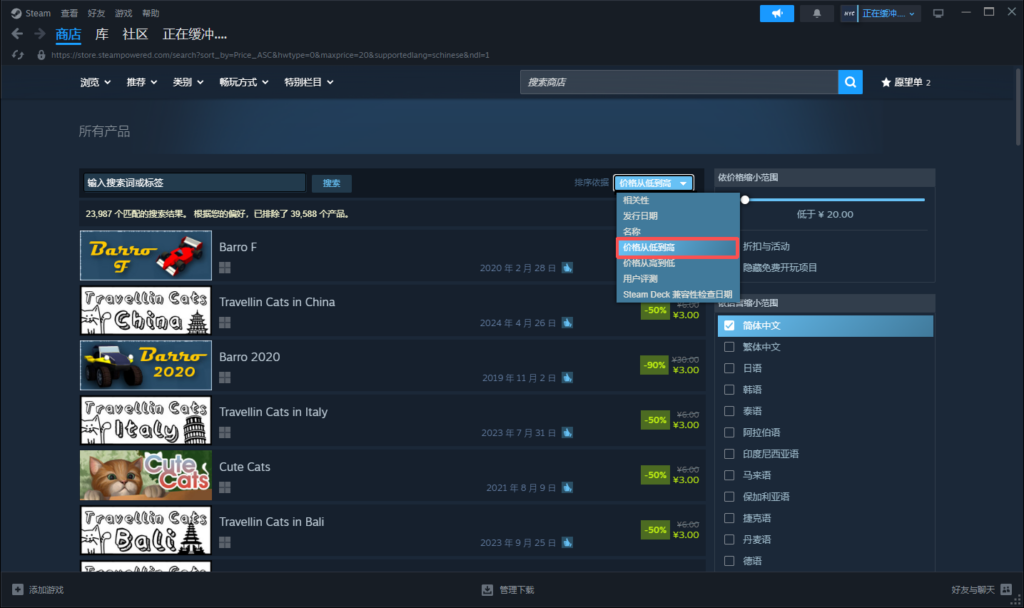The image size is (1024, 608).
Task: Check the 日语 language filter
Action: click(729, 368)
